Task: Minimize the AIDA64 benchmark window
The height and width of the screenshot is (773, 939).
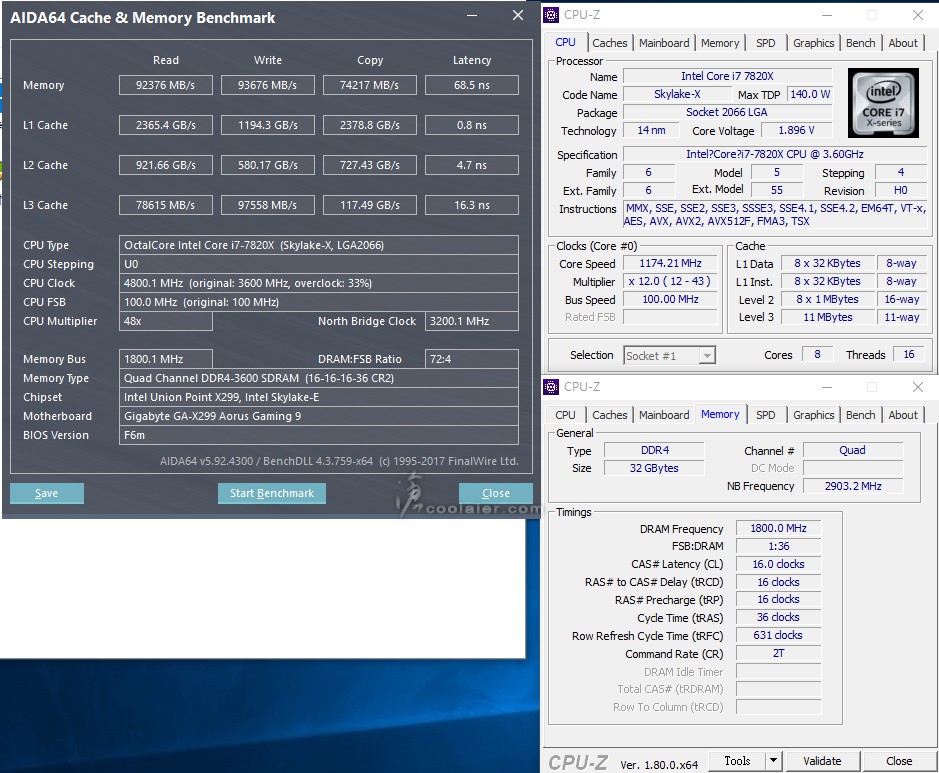Action: [x=472, y=16]
